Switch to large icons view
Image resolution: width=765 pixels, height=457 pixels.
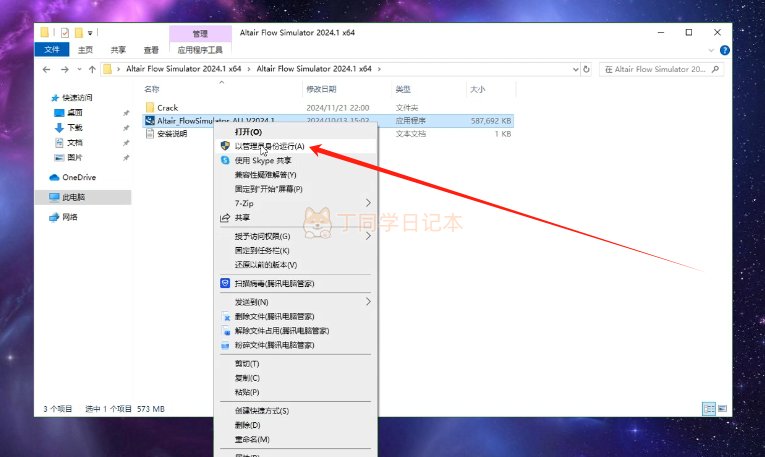(x=723, y=409)
